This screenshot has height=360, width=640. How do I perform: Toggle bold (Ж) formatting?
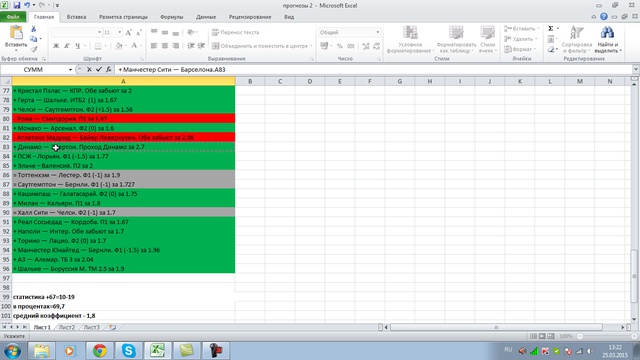click(x=56, y=46)
